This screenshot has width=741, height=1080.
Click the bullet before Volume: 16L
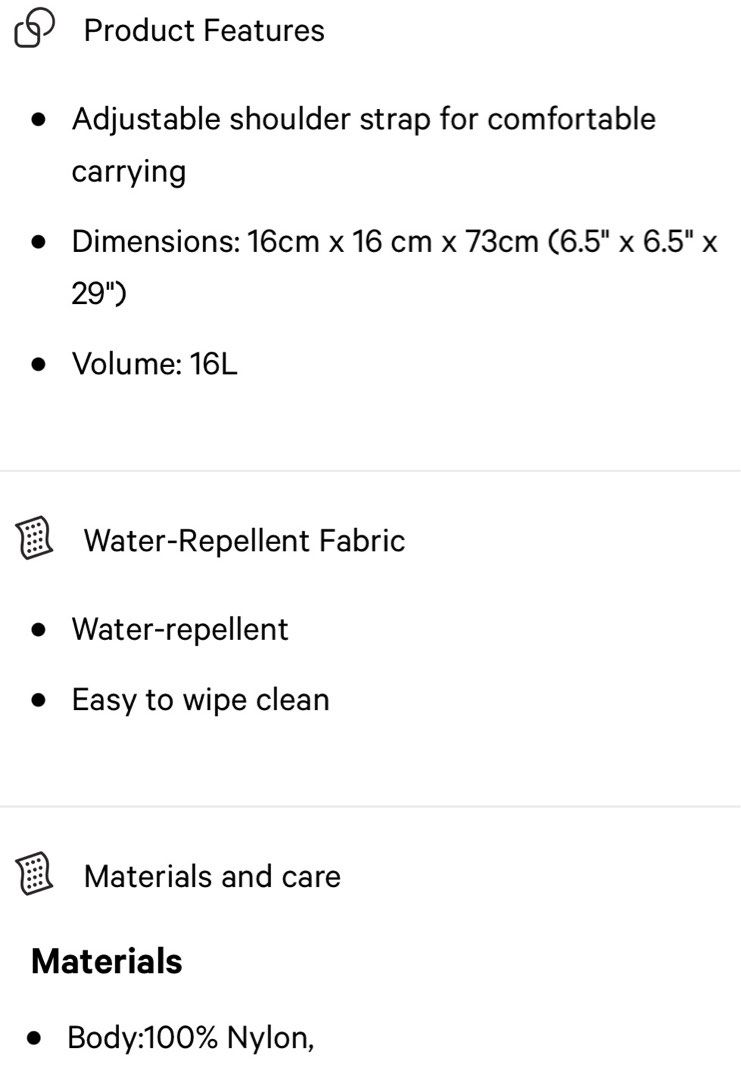click(39, 364)
